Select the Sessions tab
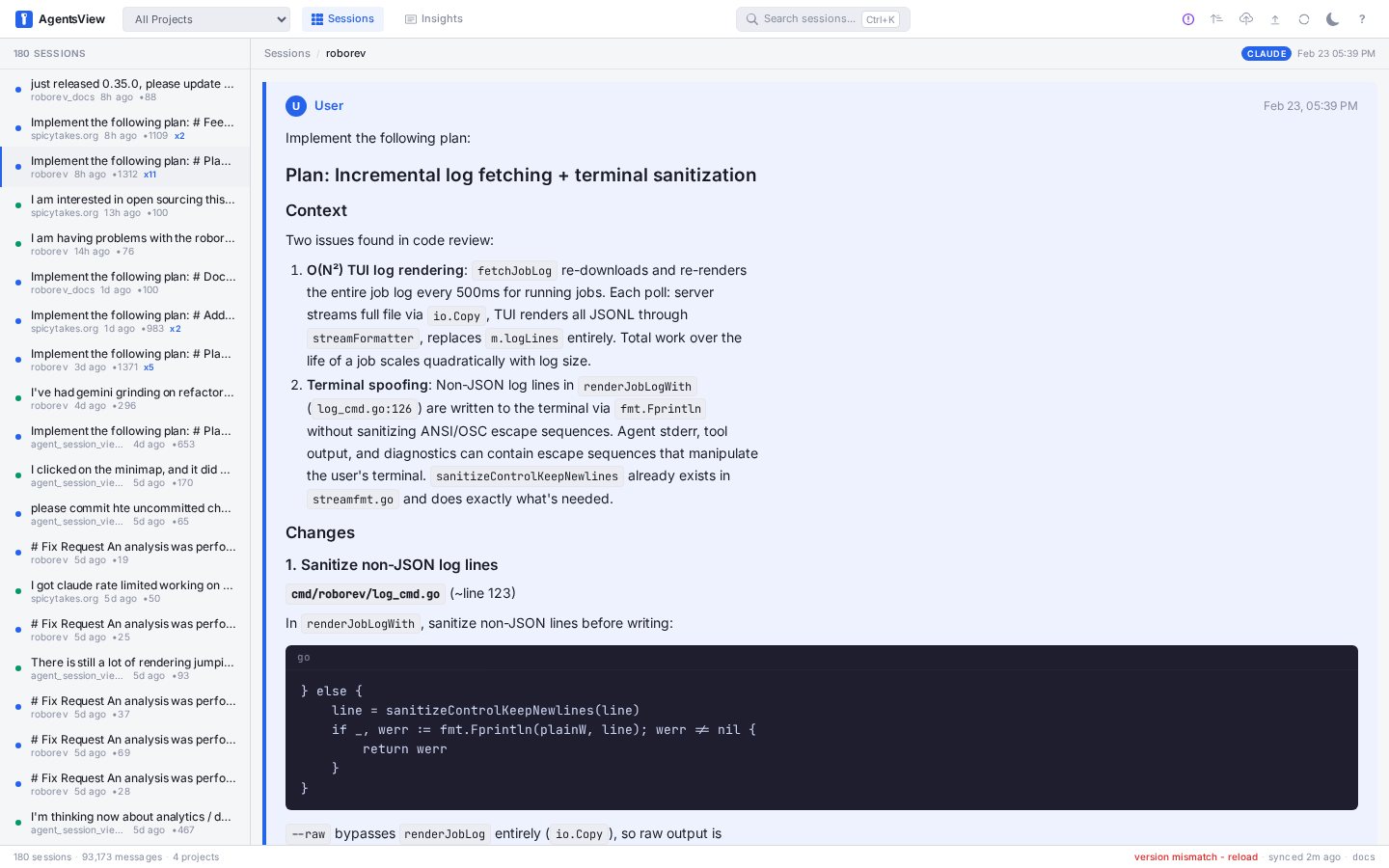1389x868 pixels. (x=342, y=17)
